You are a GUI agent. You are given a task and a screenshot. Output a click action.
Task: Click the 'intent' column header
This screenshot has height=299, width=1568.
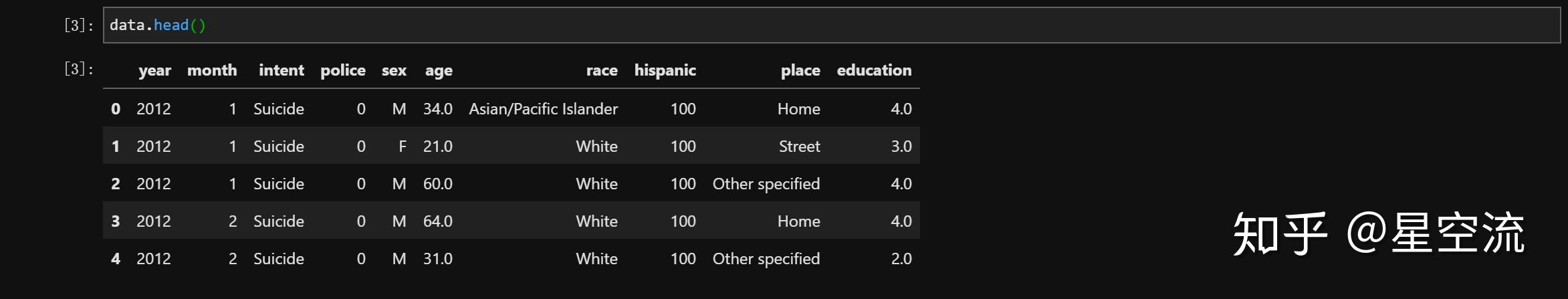pyautogui.click(x=282, y=70)
